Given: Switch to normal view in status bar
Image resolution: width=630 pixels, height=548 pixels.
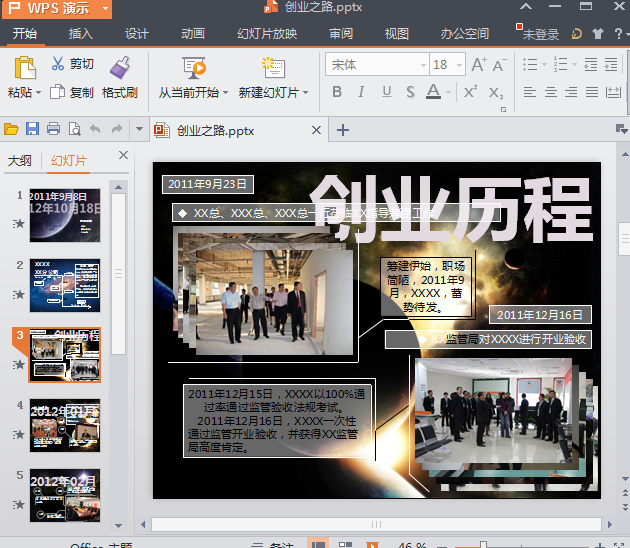Looking at the screenshot, I should pyautogui.click(x=318, y=544).
